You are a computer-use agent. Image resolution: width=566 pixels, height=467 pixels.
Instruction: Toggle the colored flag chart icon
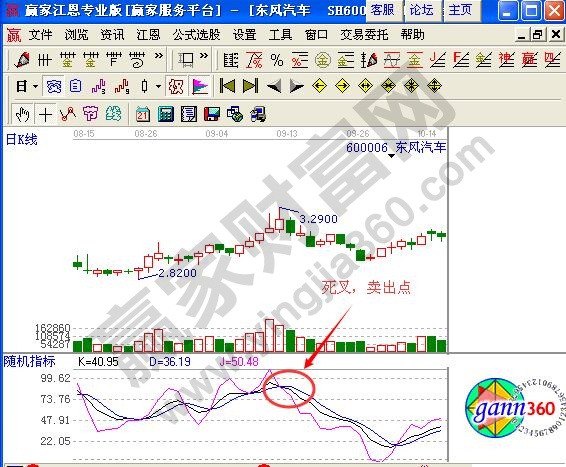point(200,86)
